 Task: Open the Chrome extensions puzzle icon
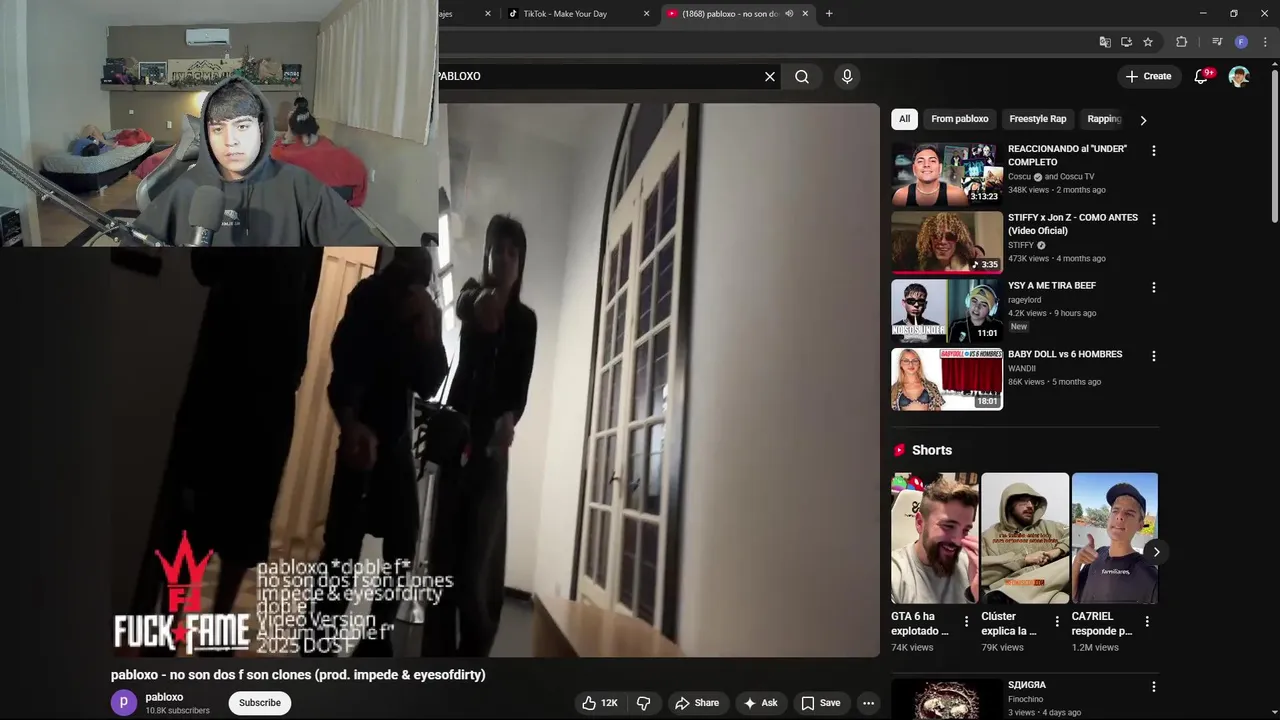tap(1181, 42)
